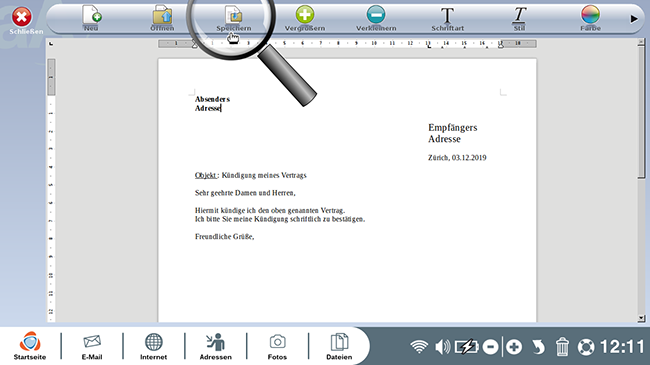Enlarge text with the green Vergrößern button

305,18
